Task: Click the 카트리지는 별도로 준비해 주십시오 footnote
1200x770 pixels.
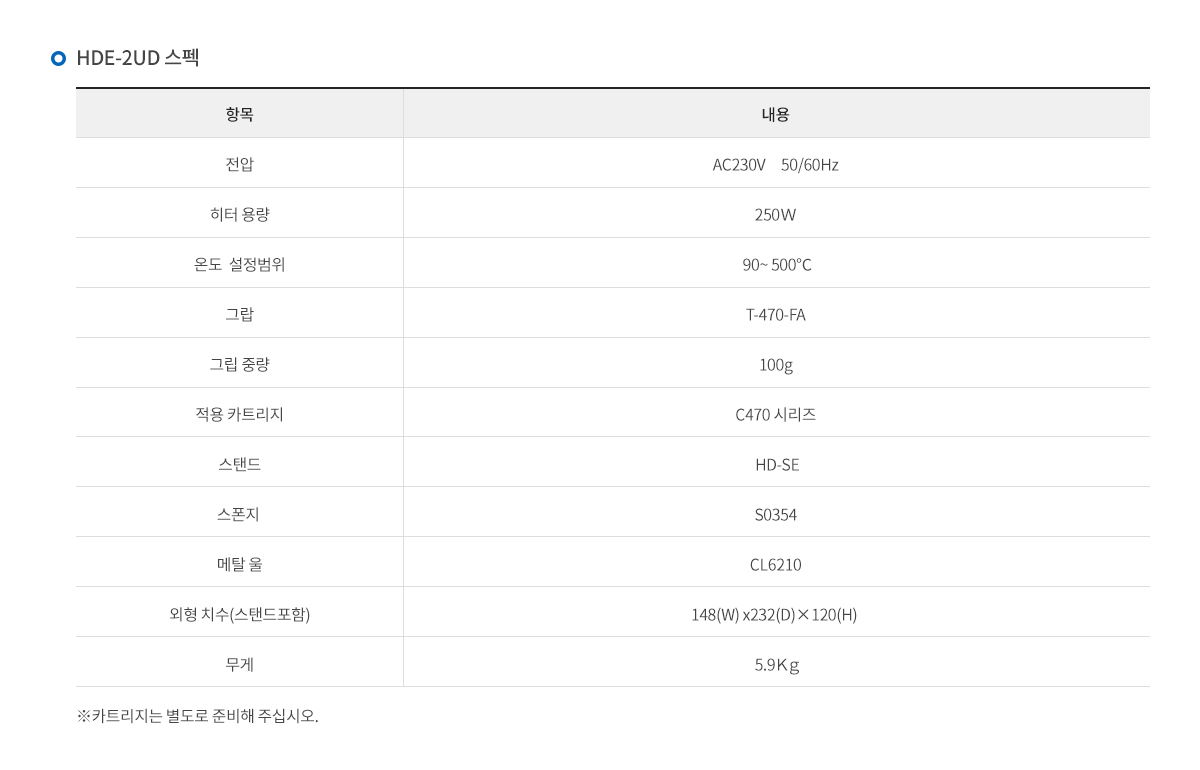Action: (x=197, y=716)
